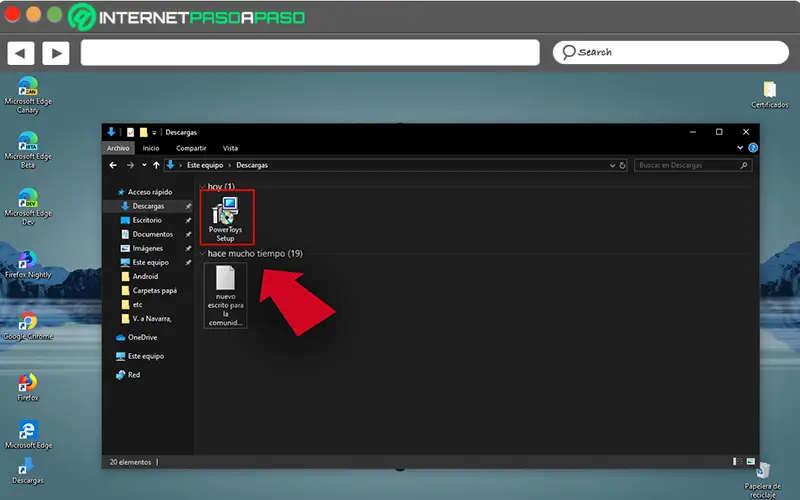Open the address bar history dropdown
This screenshot has height=500, width=800.
612,165
